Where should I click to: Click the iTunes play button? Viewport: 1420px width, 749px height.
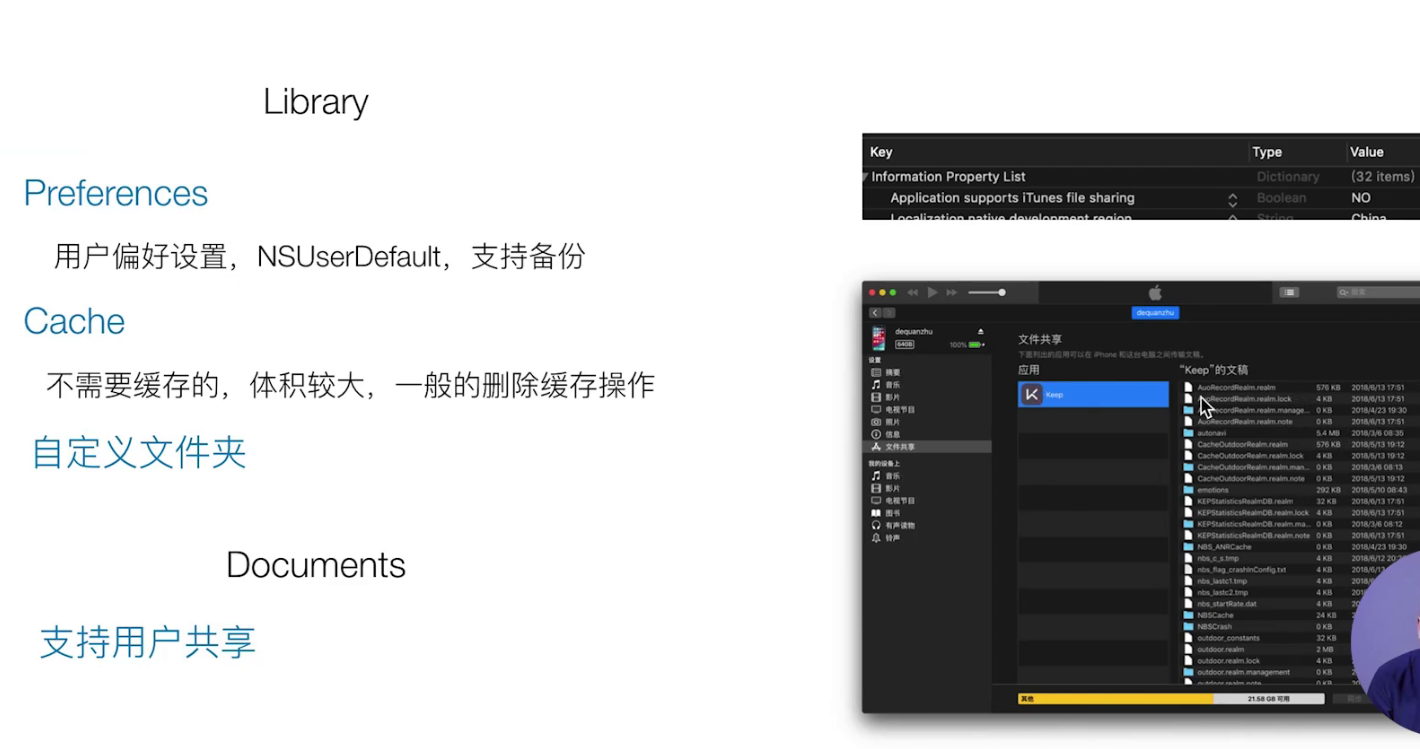tap(932, 292)
